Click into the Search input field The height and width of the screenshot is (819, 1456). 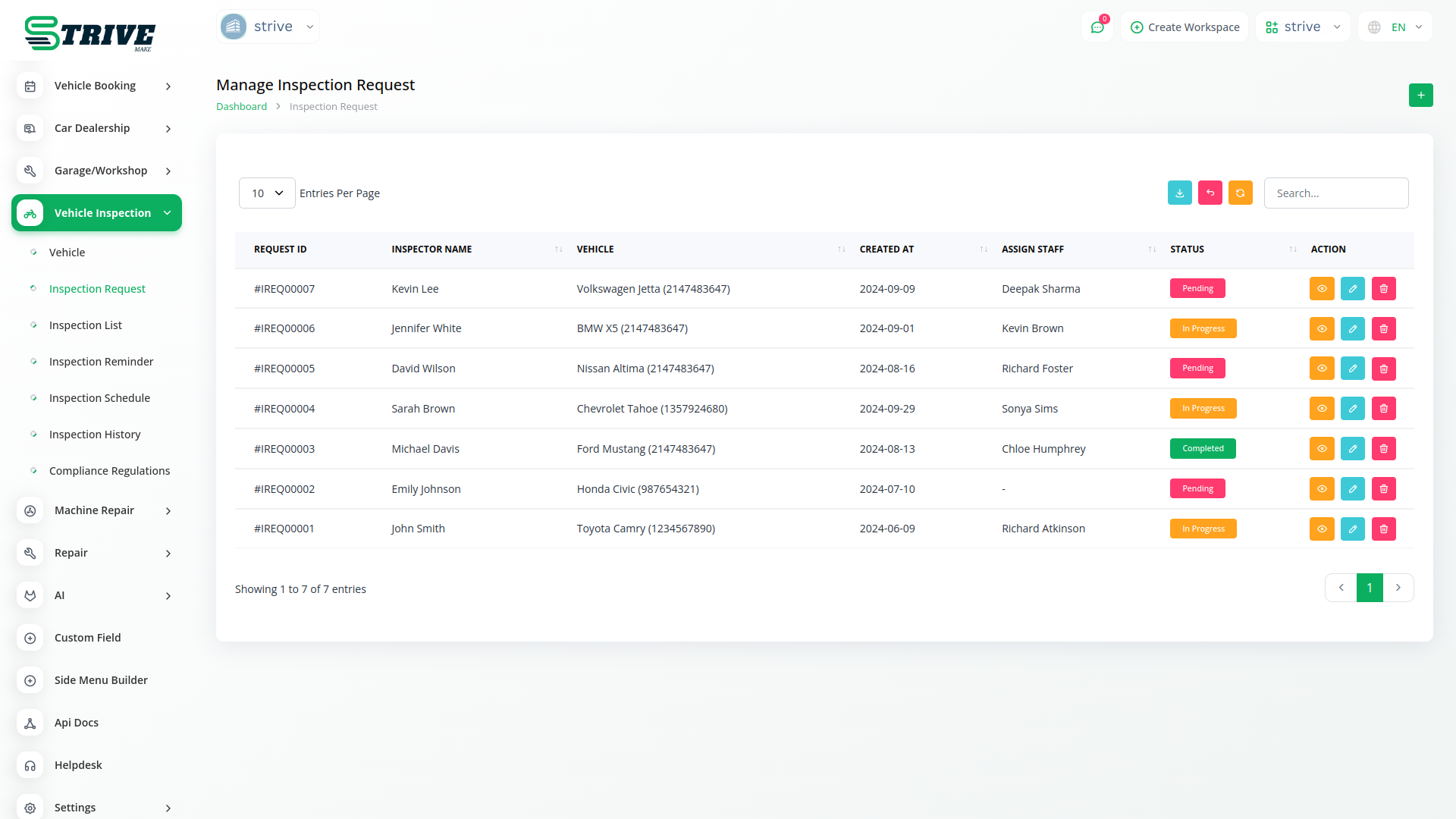1335,193
